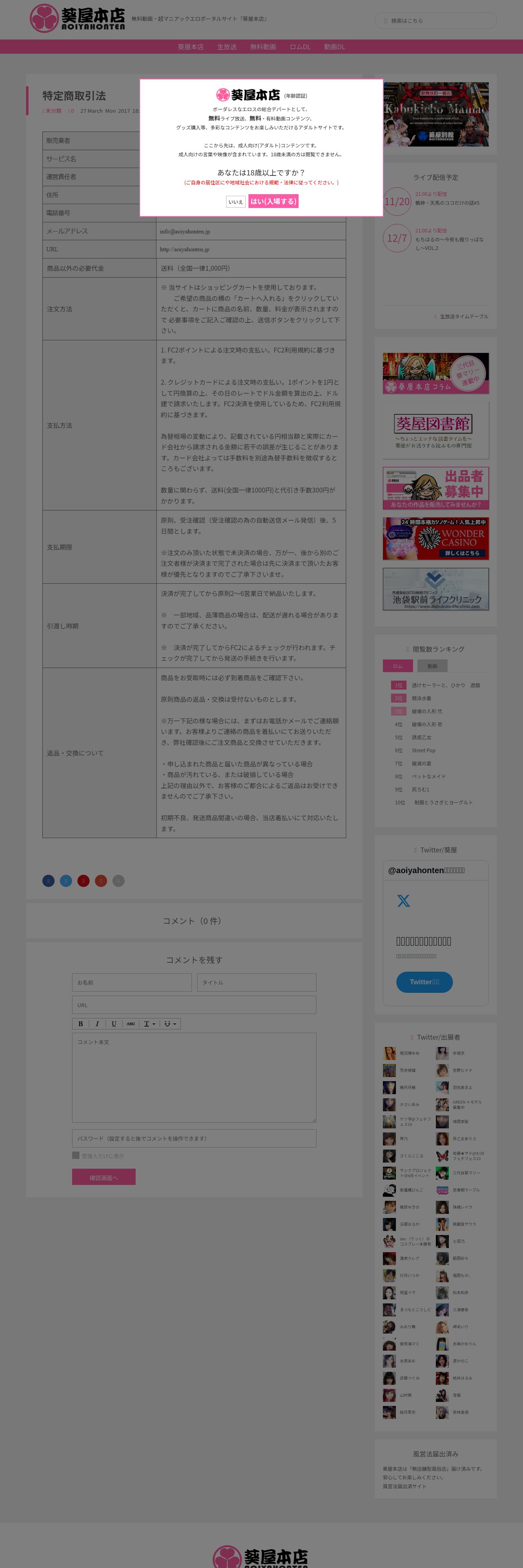Screen dimensions: 523x1568
Task: Click the grey share circle
Action: [119, 880]
